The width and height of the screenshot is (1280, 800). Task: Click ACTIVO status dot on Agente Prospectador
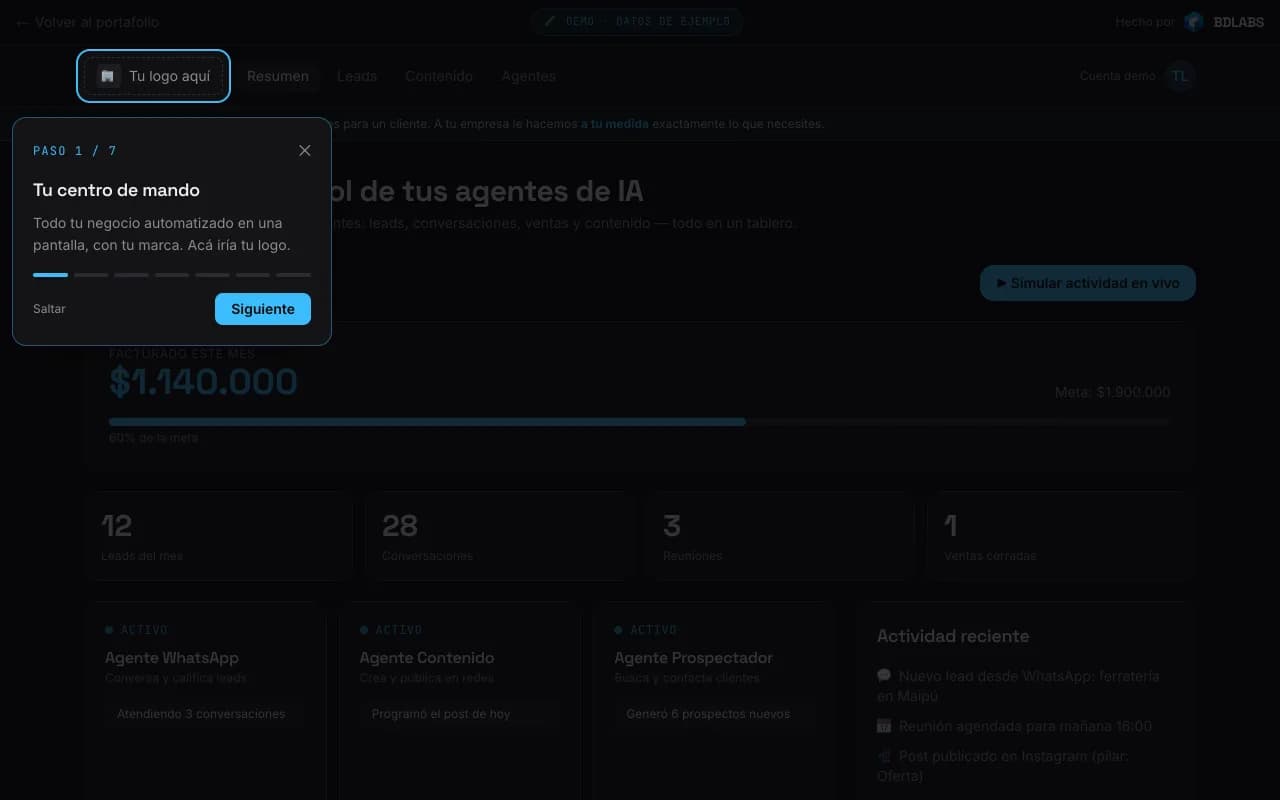click(618, 630)
